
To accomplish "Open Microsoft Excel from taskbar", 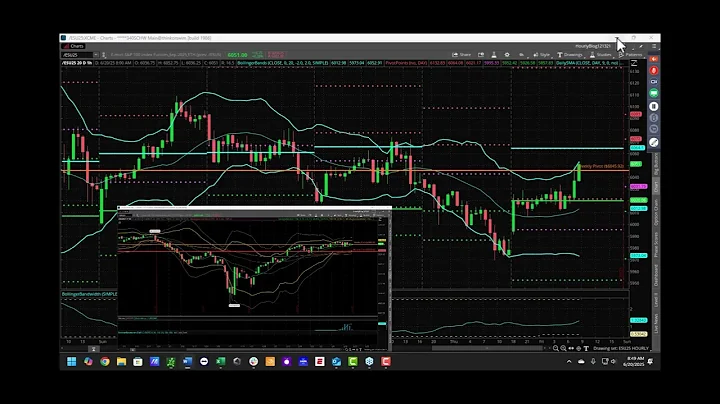I will [220, 362].
